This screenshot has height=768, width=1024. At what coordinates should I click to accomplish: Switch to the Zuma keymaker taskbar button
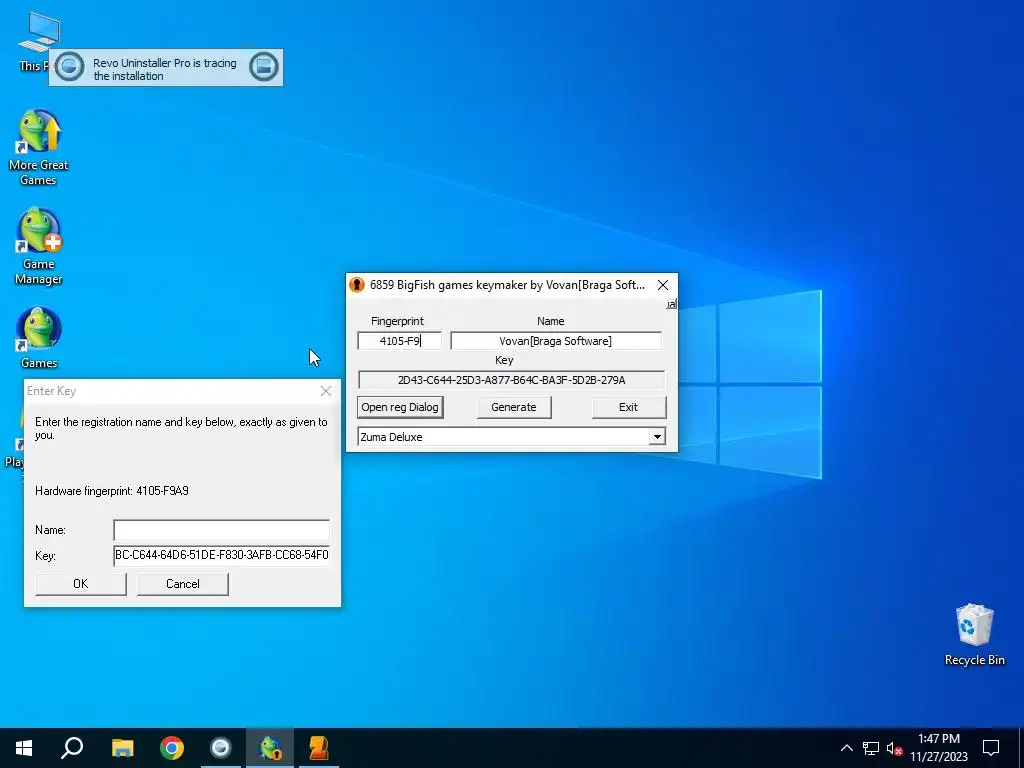319,748
